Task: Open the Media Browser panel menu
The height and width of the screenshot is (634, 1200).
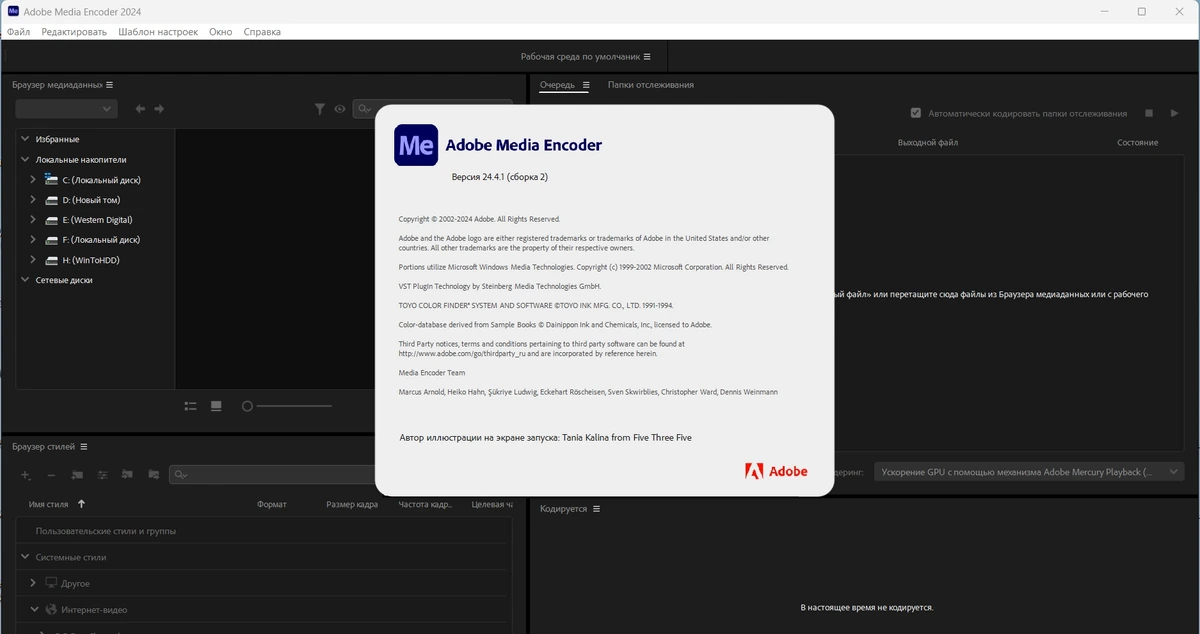Action: (x=110, y=85)
